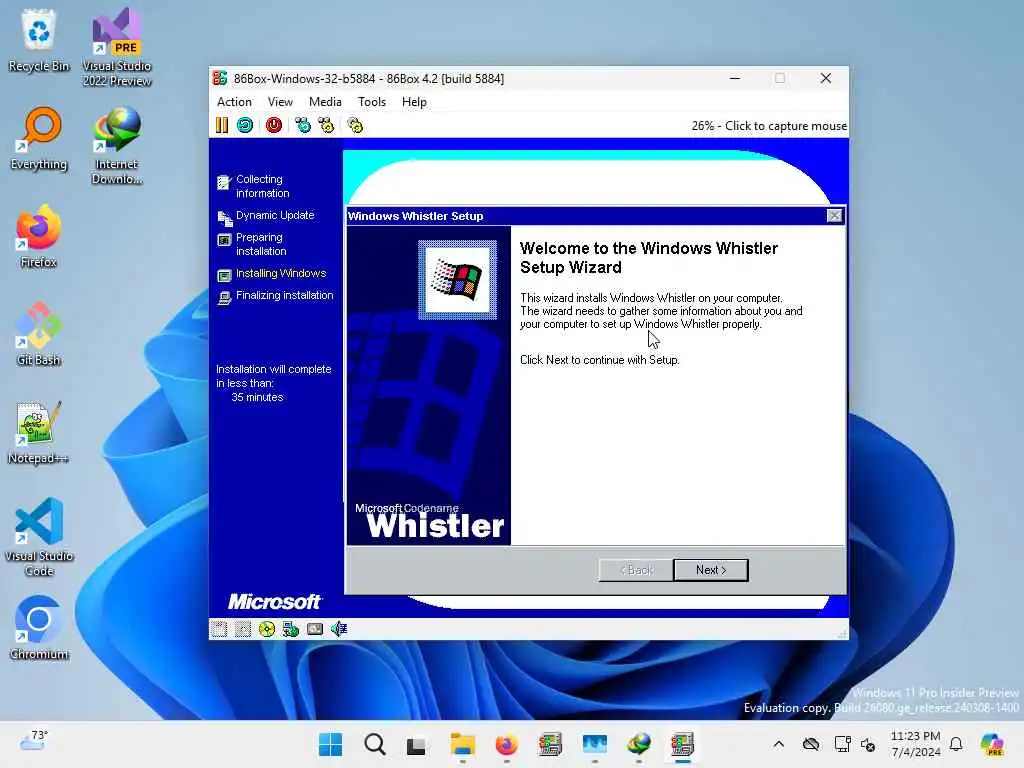Select the Internet Download Manager desktop icon
This screenshot has height=768, width=1024.
tap(117, 145)
